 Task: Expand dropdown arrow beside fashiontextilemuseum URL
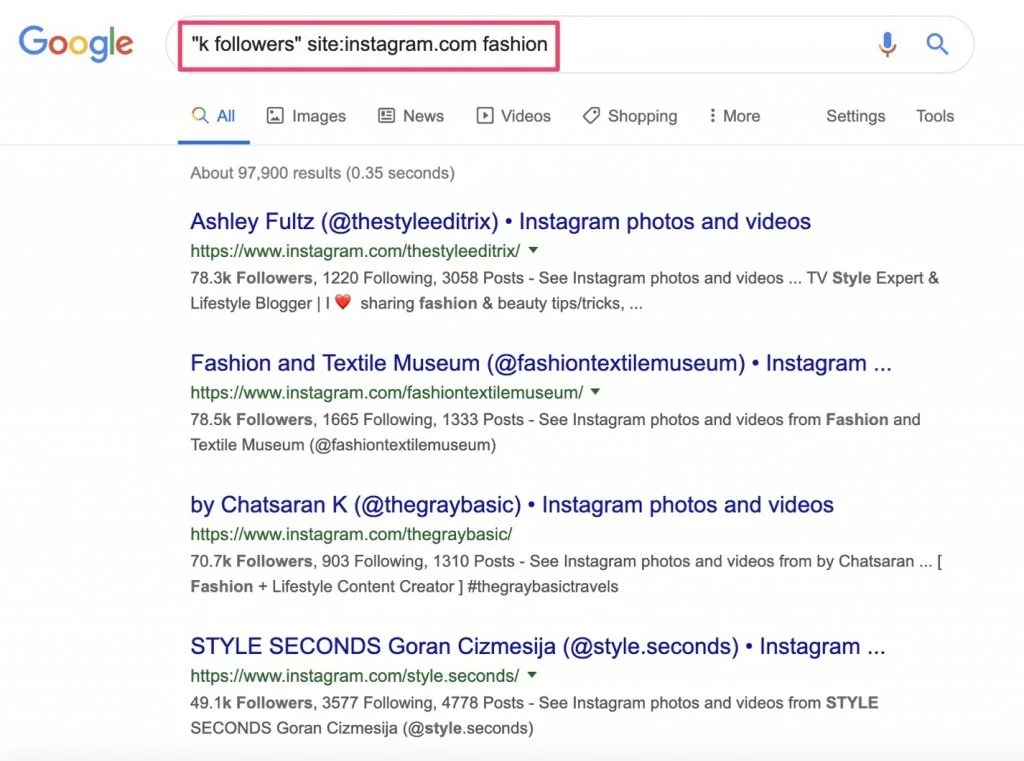tap(596, 392)
